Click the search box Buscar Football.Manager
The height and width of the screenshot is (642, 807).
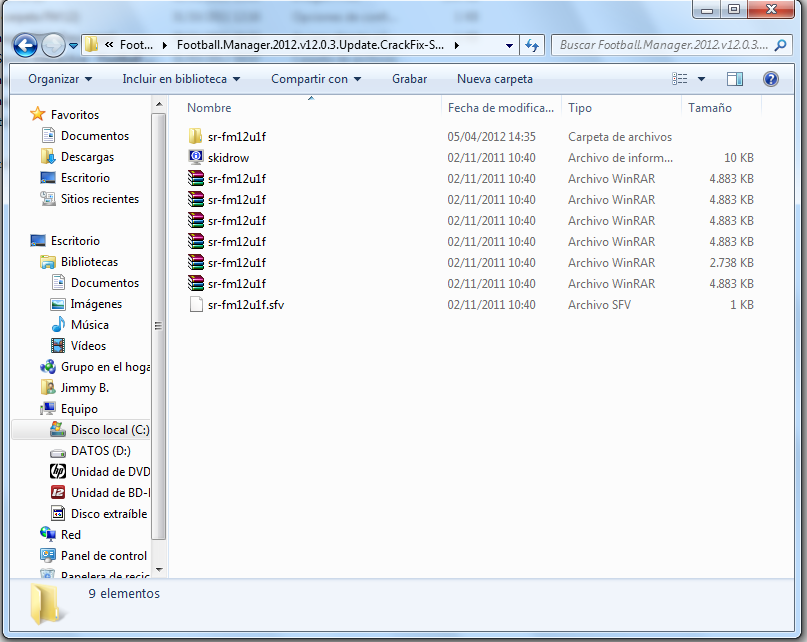pos(662,45)
